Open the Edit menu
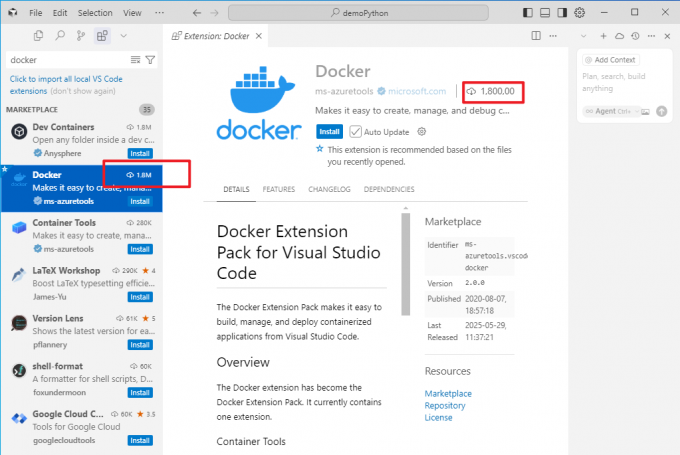 click(60, 13)
